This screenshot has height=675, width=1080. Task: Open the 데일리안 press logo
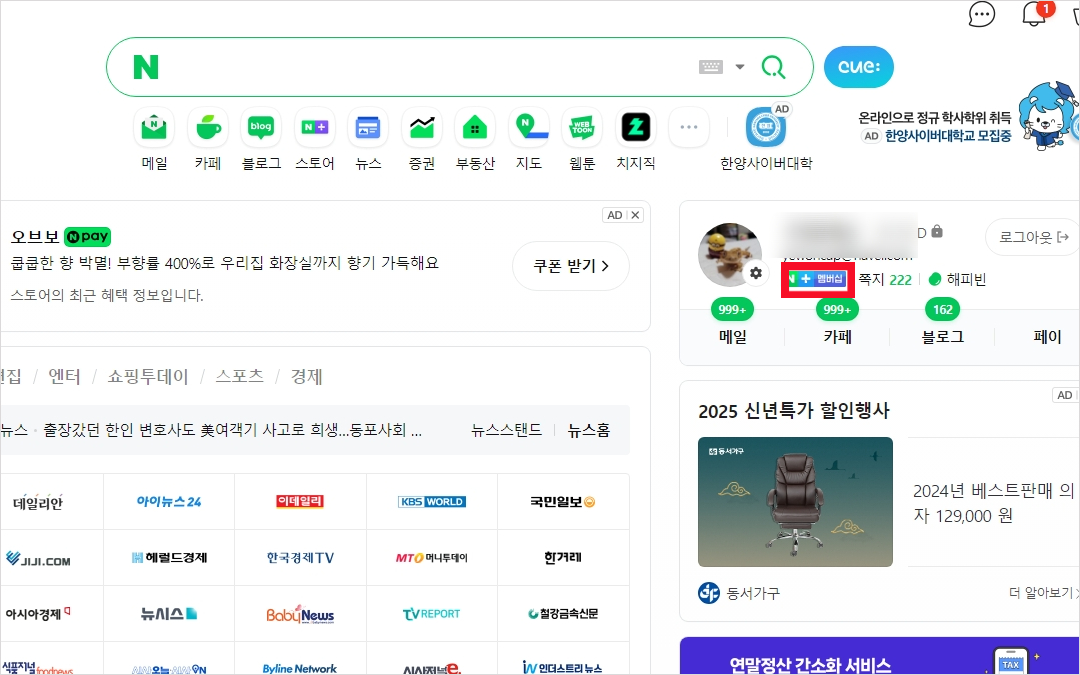[x=38, y=501]
